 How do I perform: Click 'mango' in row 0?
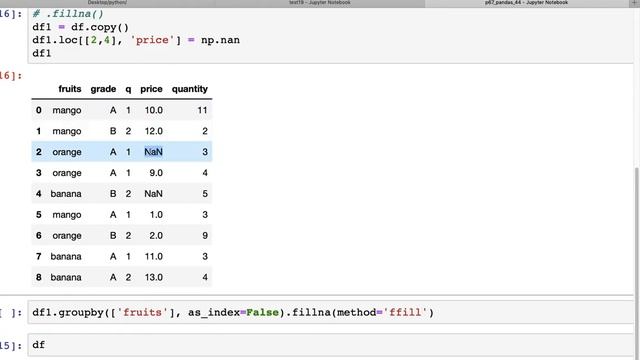(67, 111)
